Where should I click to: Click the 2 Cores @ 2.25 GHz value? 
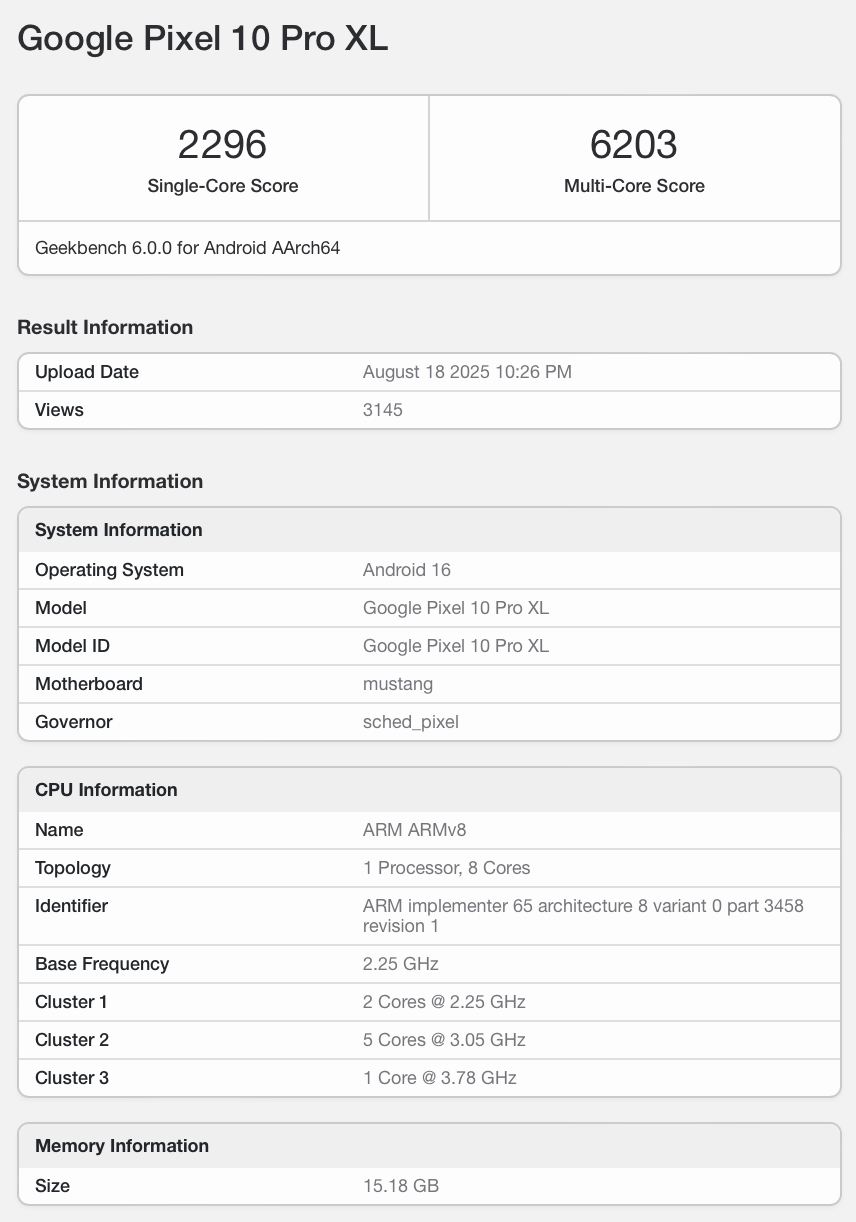click(444, 1002)
